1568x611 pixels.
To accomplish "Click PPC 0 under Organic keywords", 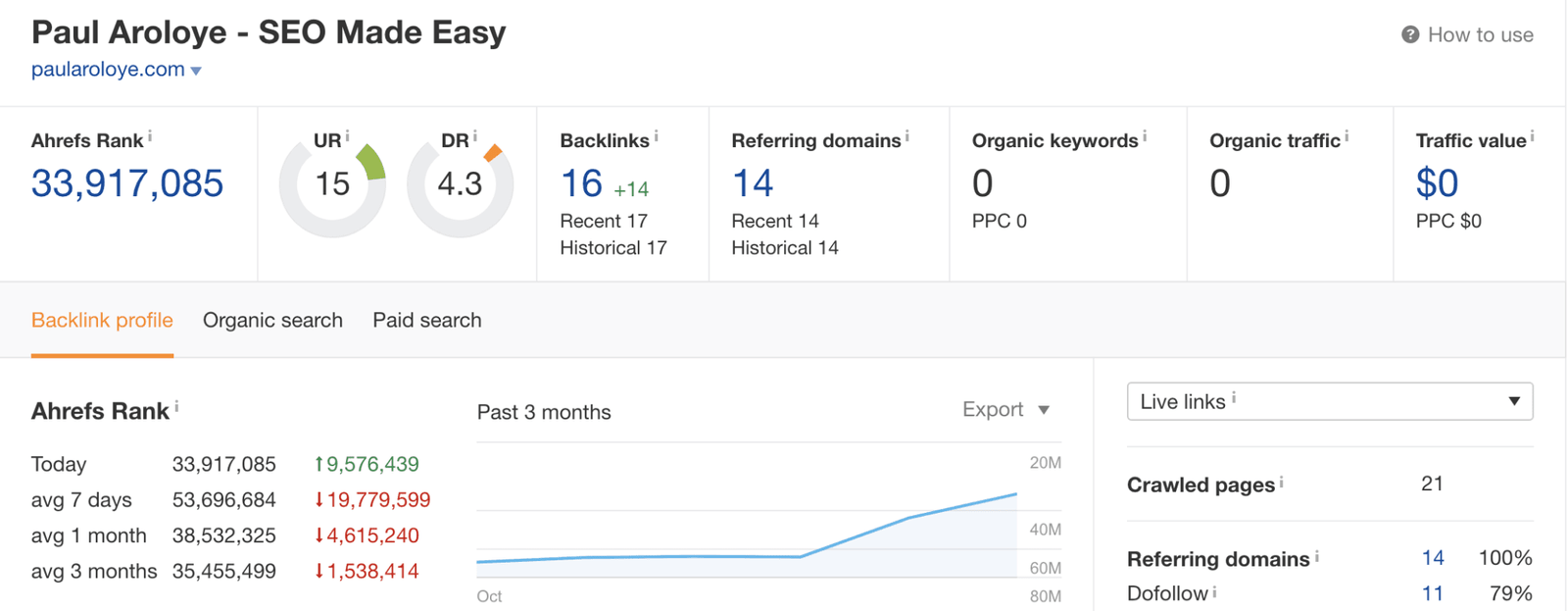I will 1000,221.
